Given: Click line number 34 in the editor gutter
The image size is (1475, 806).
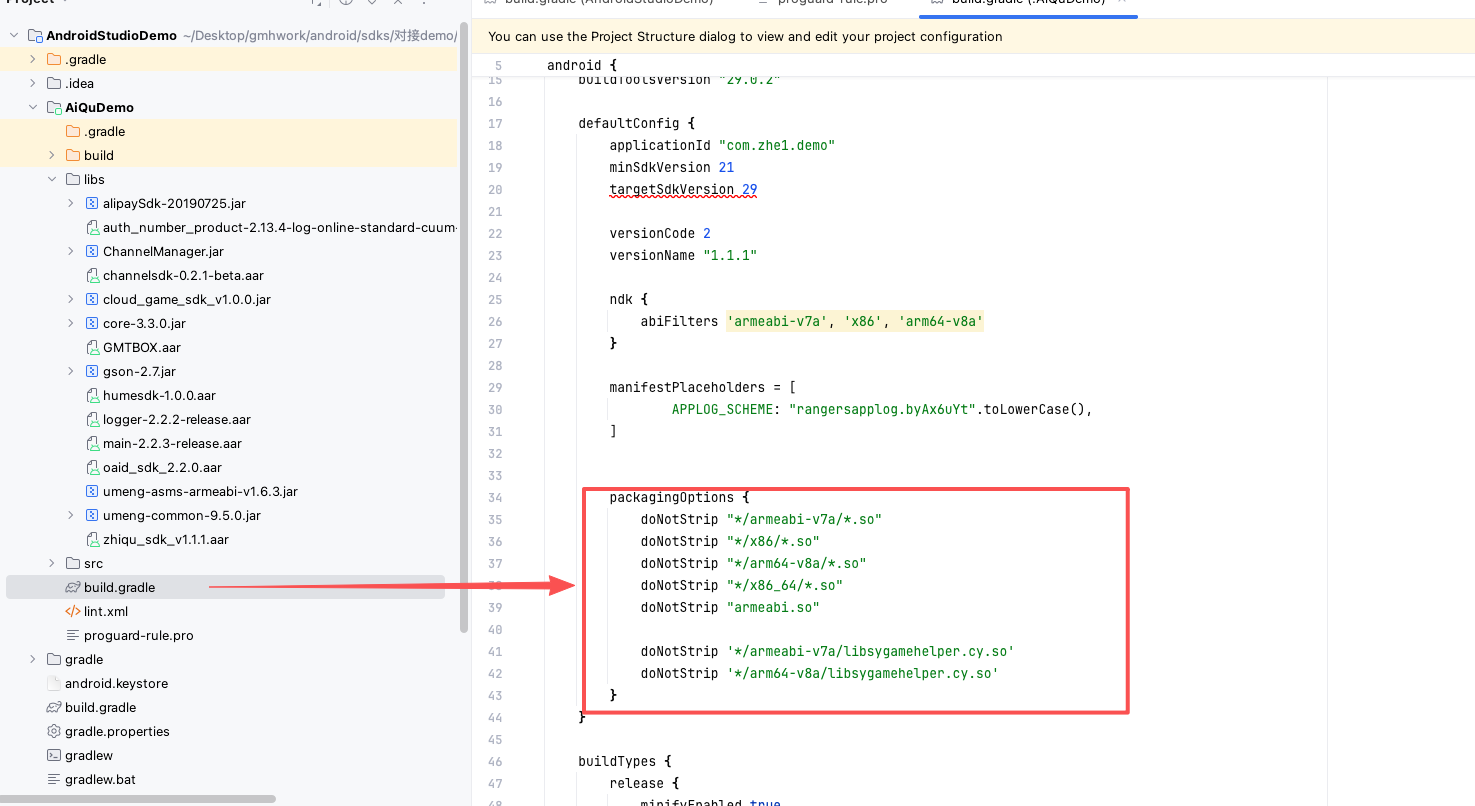Looking at the screenshot, I should 495,497.
